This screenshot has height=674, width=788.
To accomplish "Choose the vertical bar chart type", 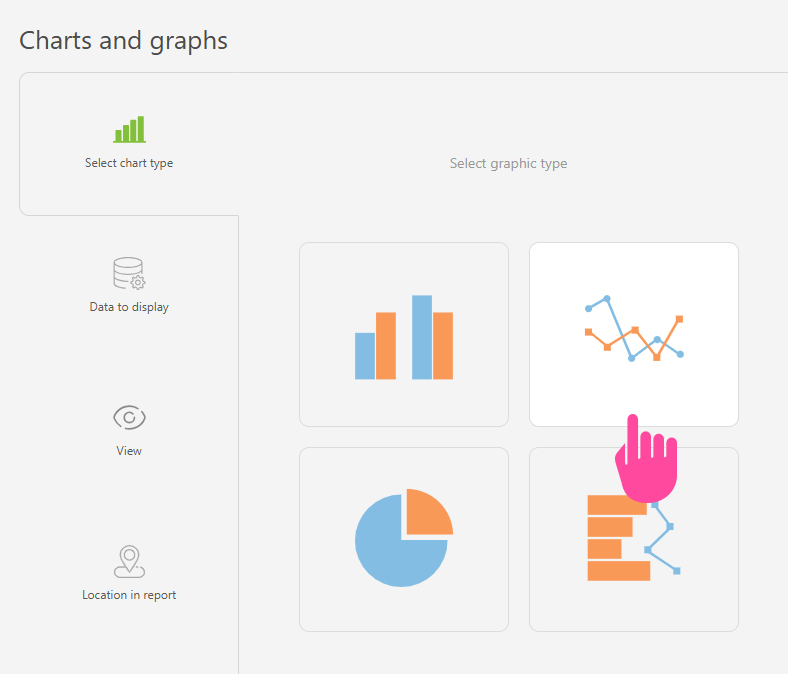I will pos(404,334).
